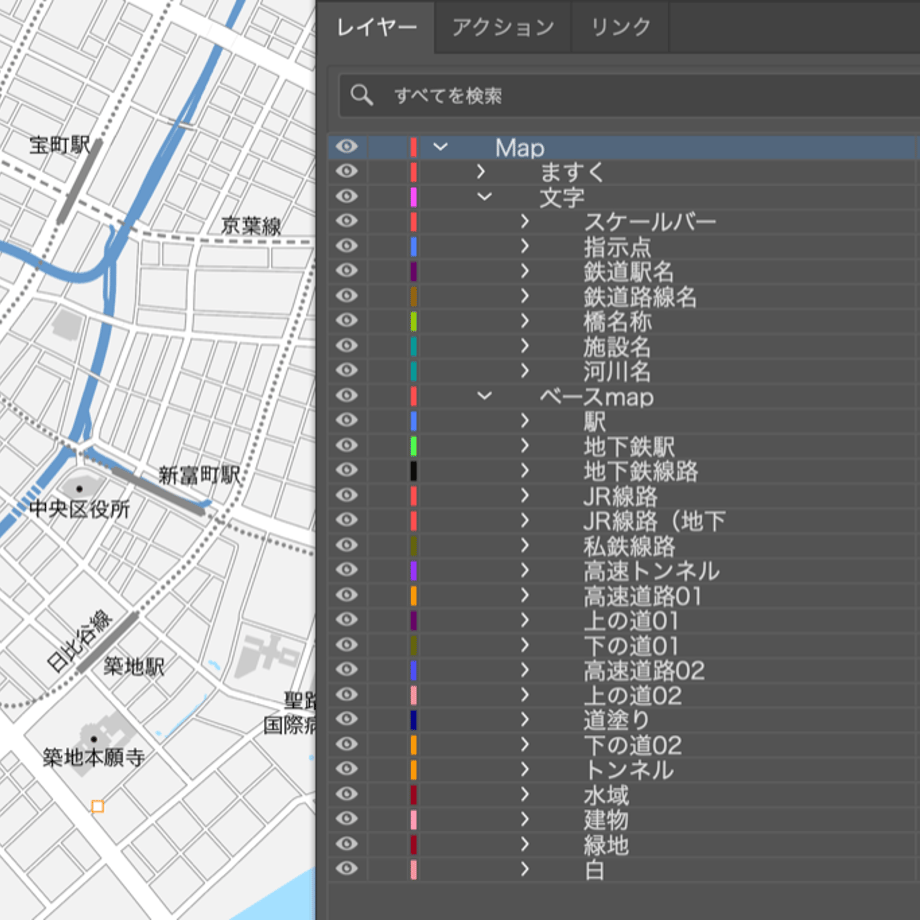Screen dimensions: 920x920
Task: Toggle visibility of 鉄道駅名 layer
Action: pos(347,270)
